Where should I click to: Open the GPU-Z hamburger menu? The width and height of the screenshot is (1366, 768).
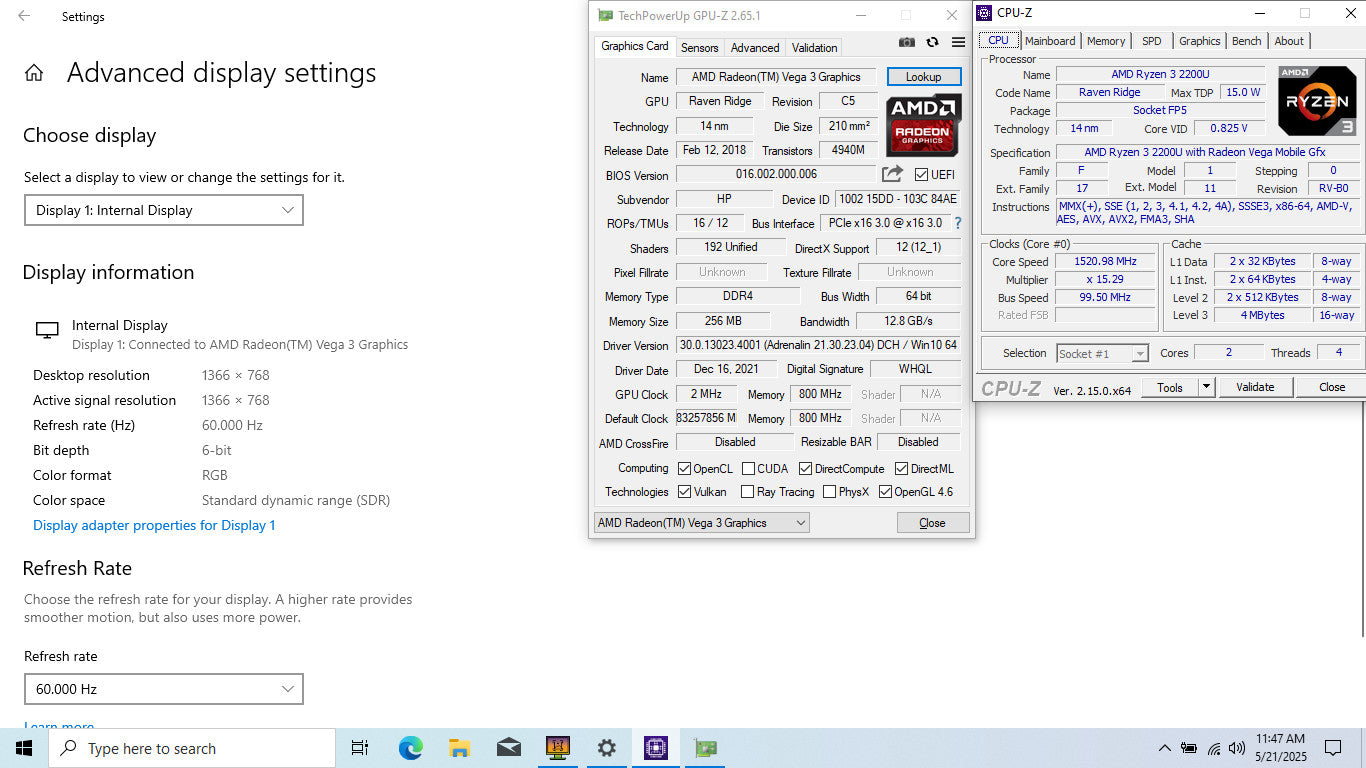(x=958, y=42)
